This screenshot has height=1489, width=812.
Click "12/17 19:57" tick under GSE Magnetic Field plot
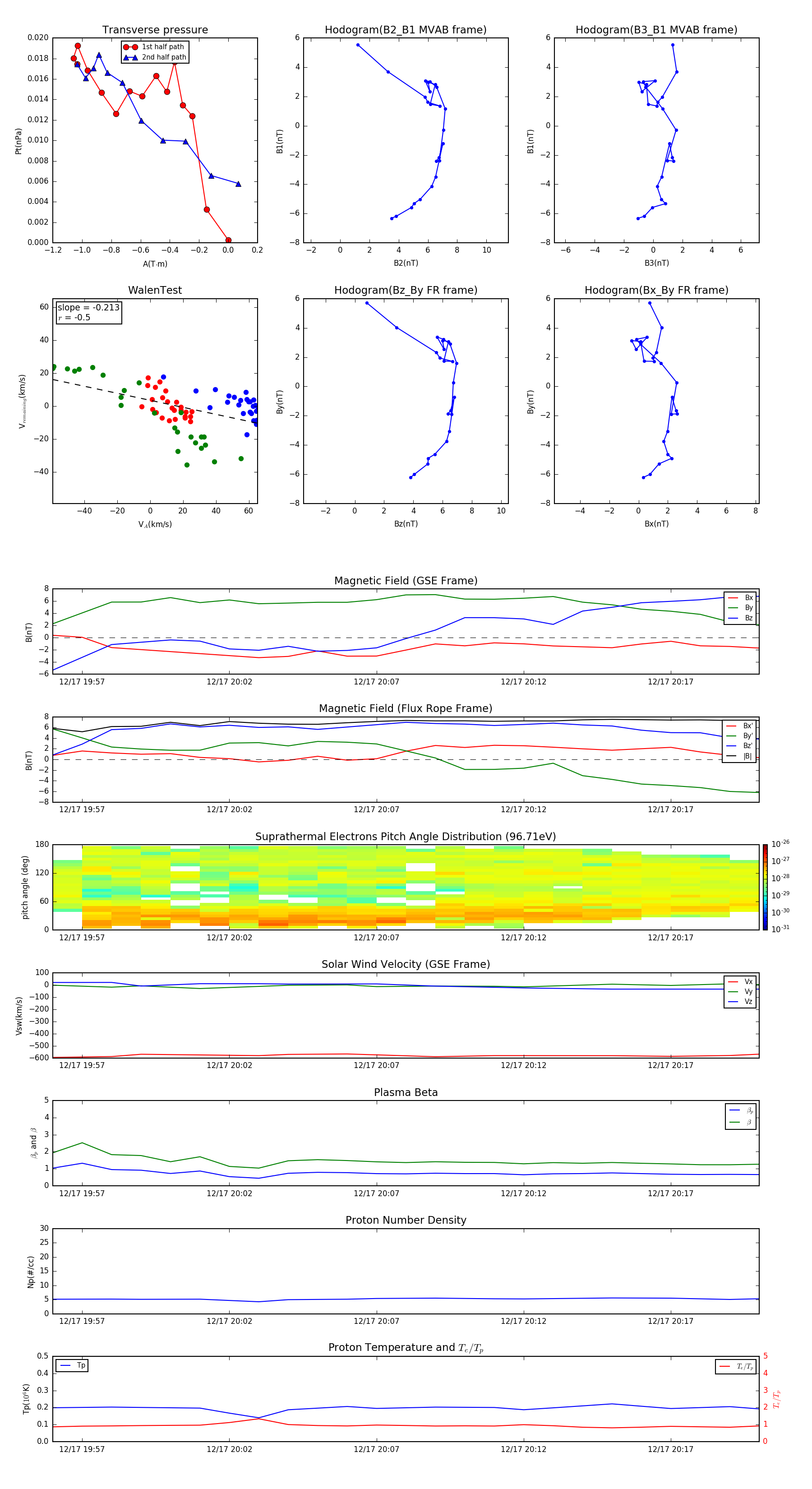point(82,682)
